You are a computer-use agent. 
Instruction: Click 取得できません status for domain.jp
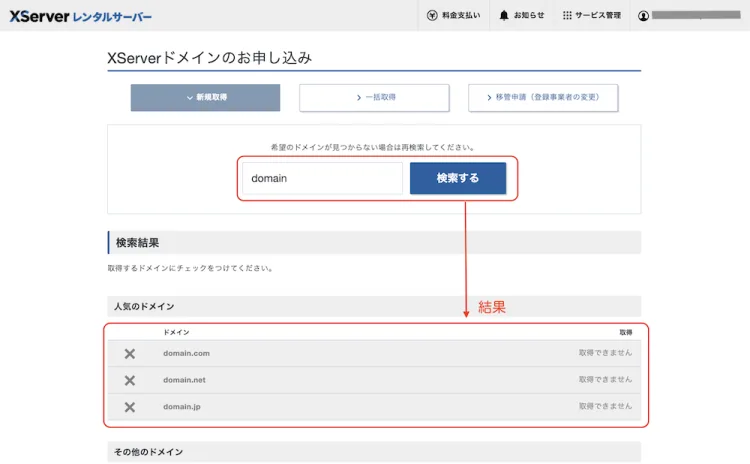coord(605,407)
